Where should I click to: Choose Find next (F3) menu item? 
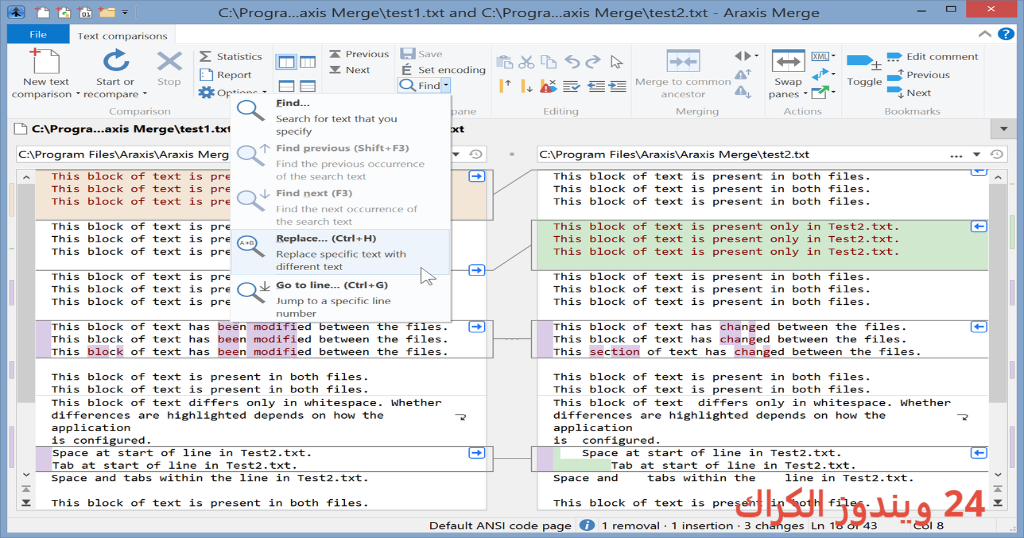[340, 207]
